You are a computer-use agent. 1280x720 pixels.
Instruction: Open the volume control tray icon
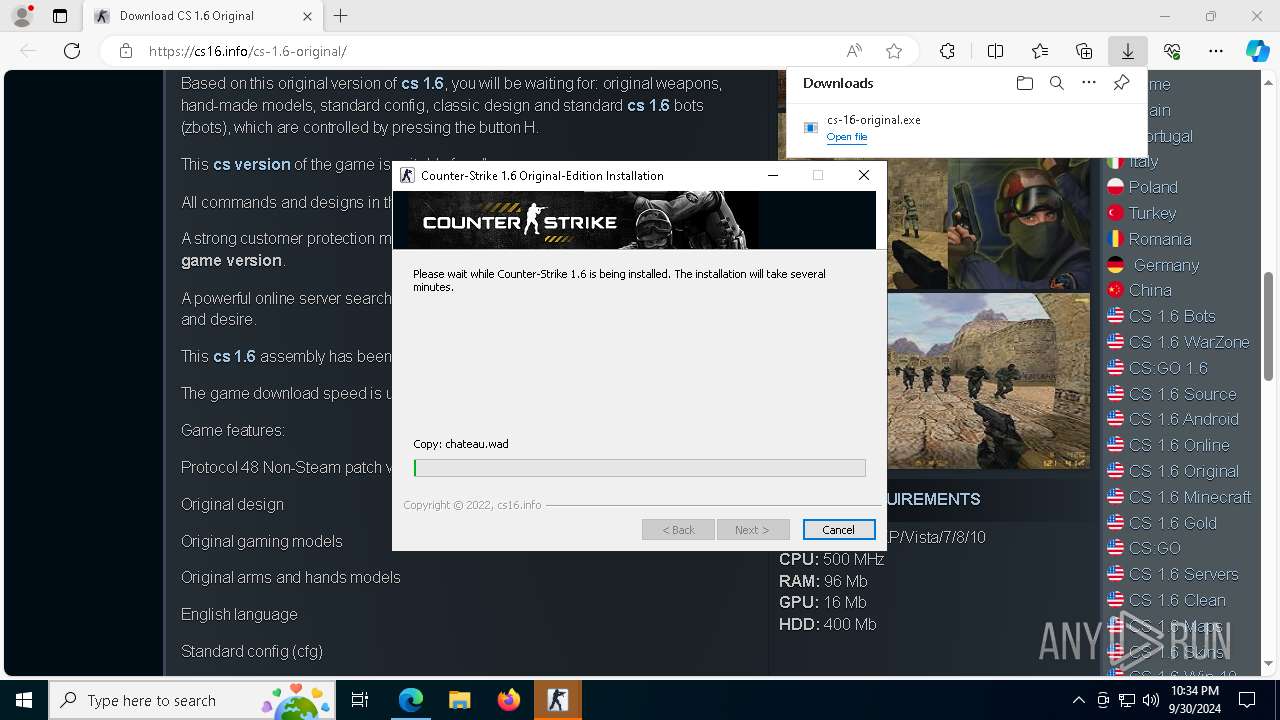pos(1151,700)
